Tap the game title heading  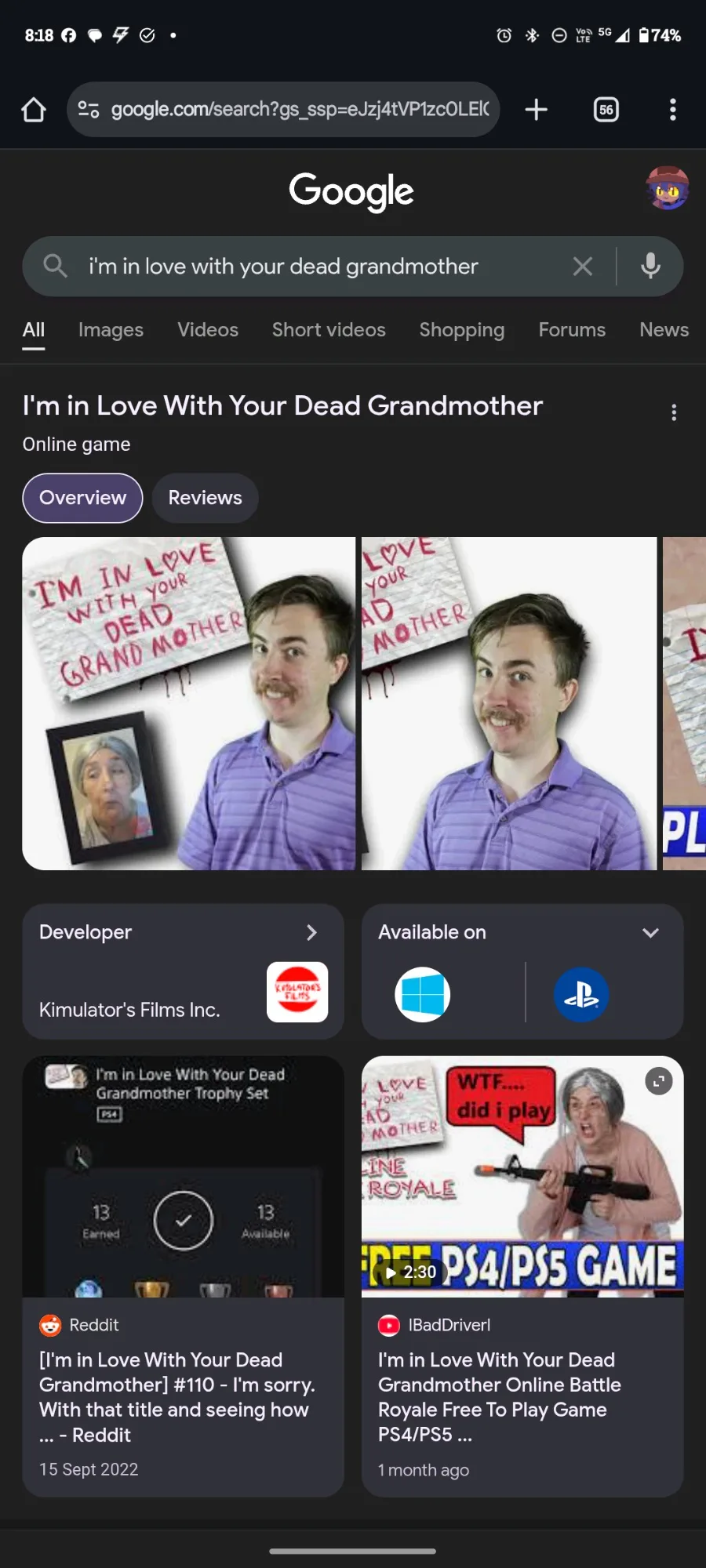pos(282,405)
